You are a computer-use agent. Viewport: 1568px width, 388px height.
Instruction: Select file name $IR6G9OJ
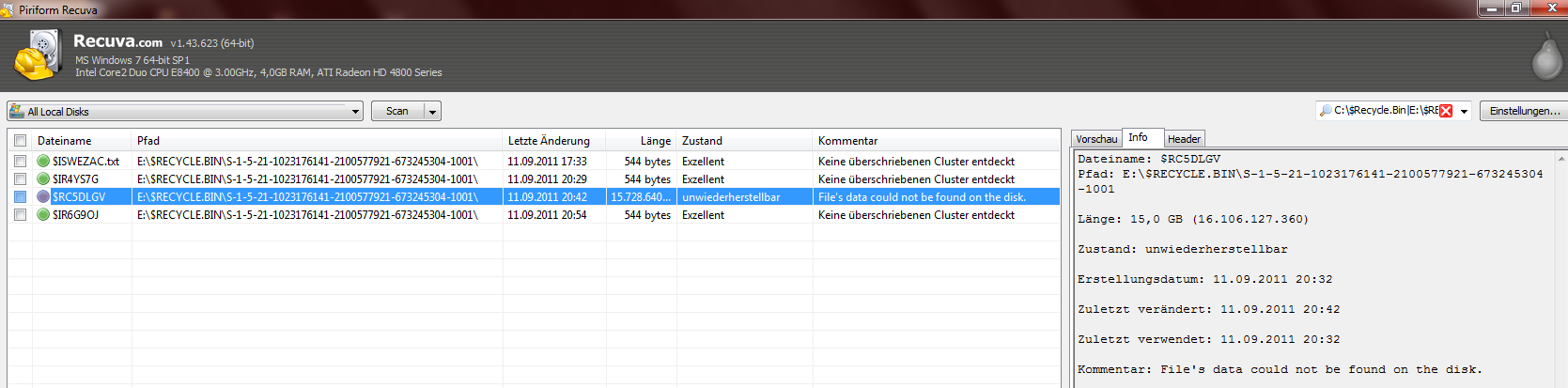point(75,215)
